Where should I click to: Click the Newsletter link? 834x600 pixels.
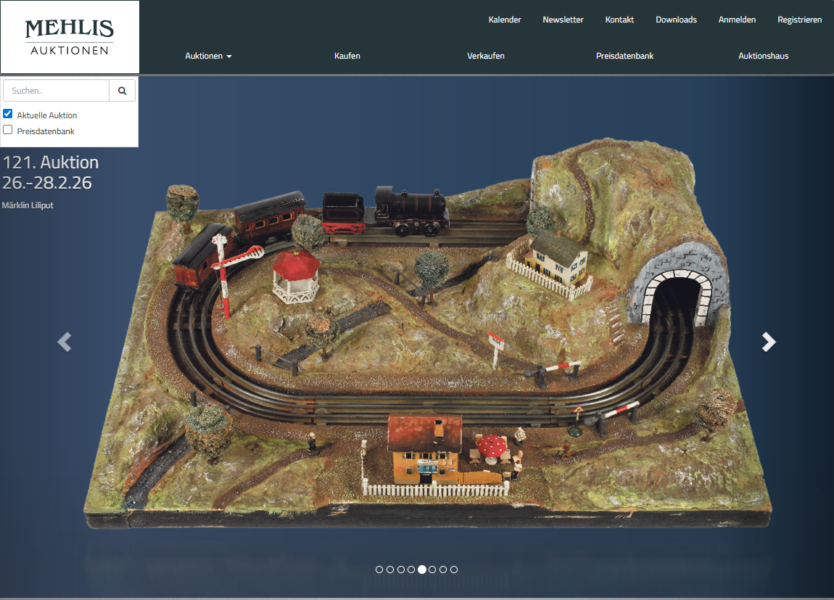(x=563, y=20)
